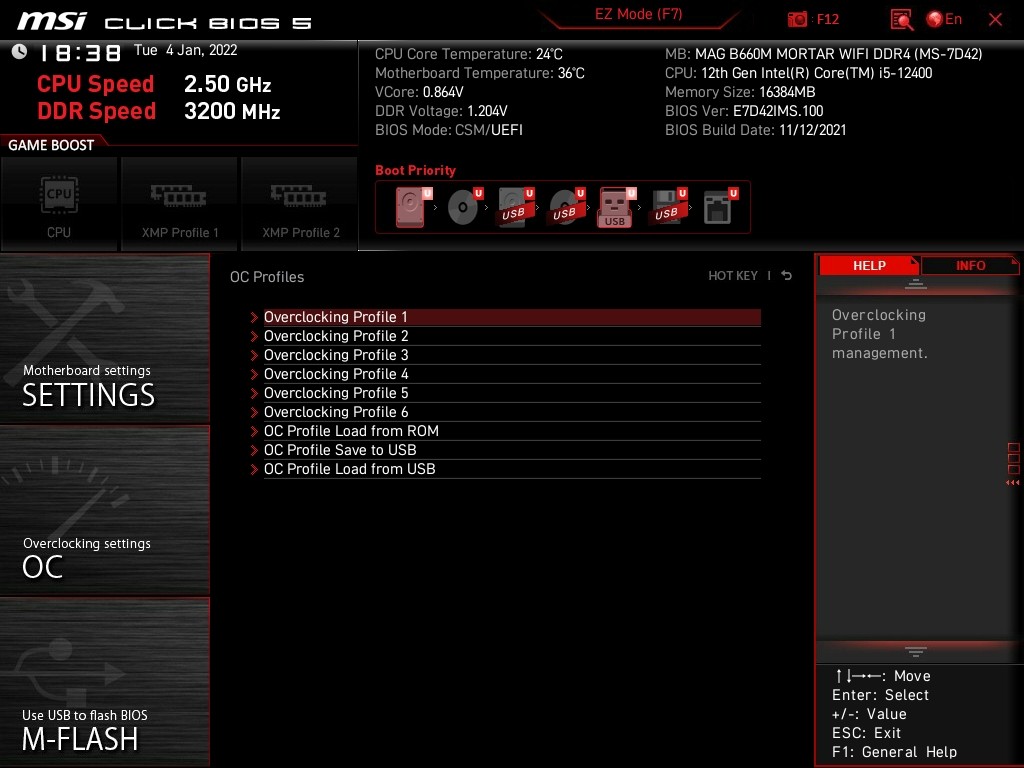Close the BIOS with the X icon
Screen dimensions: 1024x768
(x=995, y=20)
